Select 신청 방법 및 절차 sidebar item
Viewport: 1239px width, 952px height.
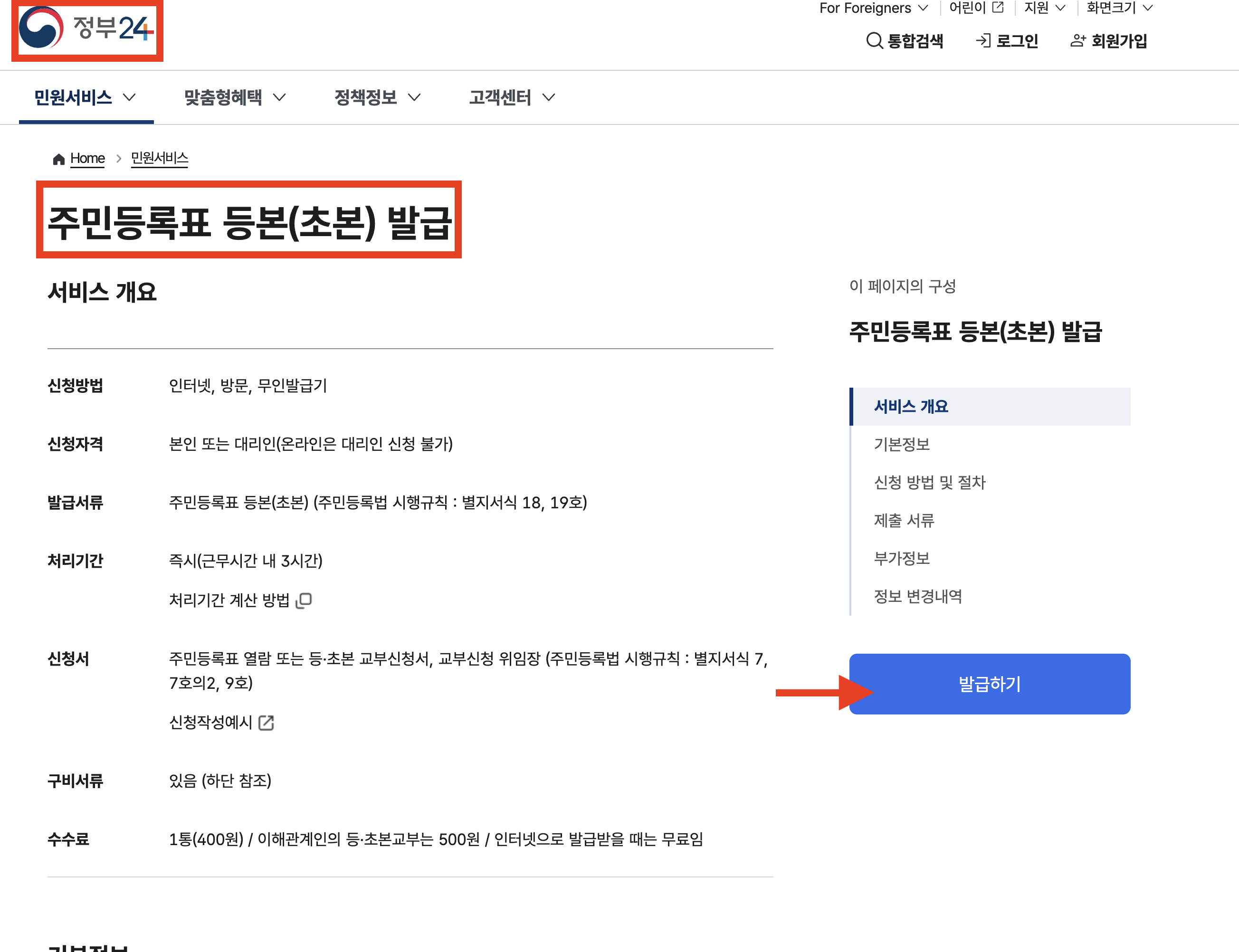click(x=930, y=482)
